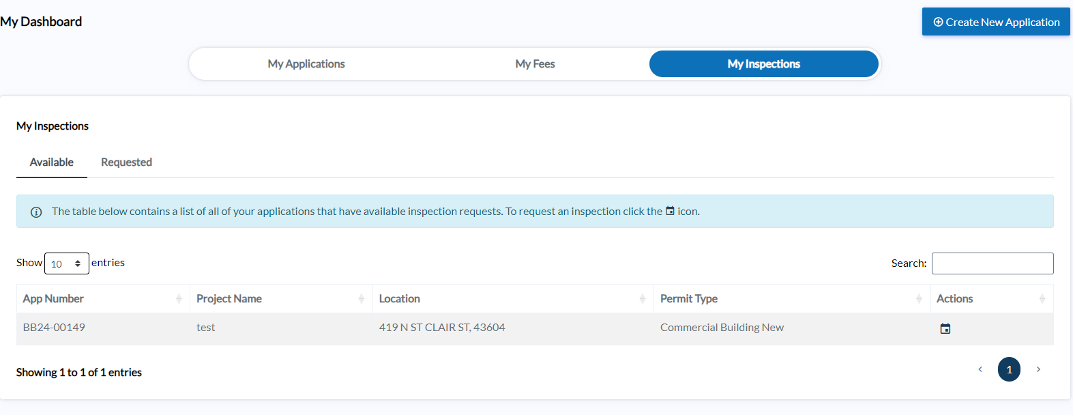Sort by App Number column arrows
The width and height of the screenshot is (1075, 416).
click(179, 299)
